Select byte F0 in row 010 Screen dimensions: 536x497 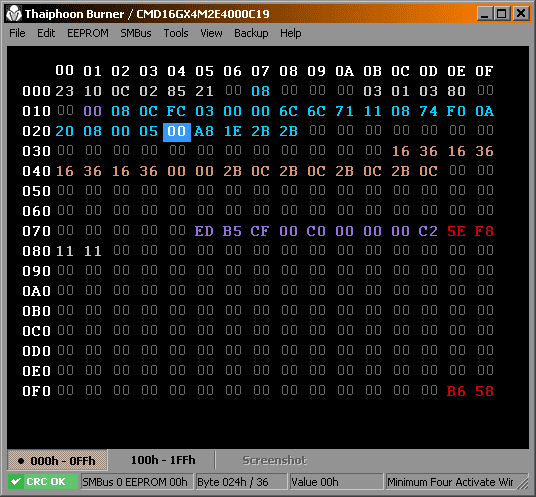click(456, 111)
